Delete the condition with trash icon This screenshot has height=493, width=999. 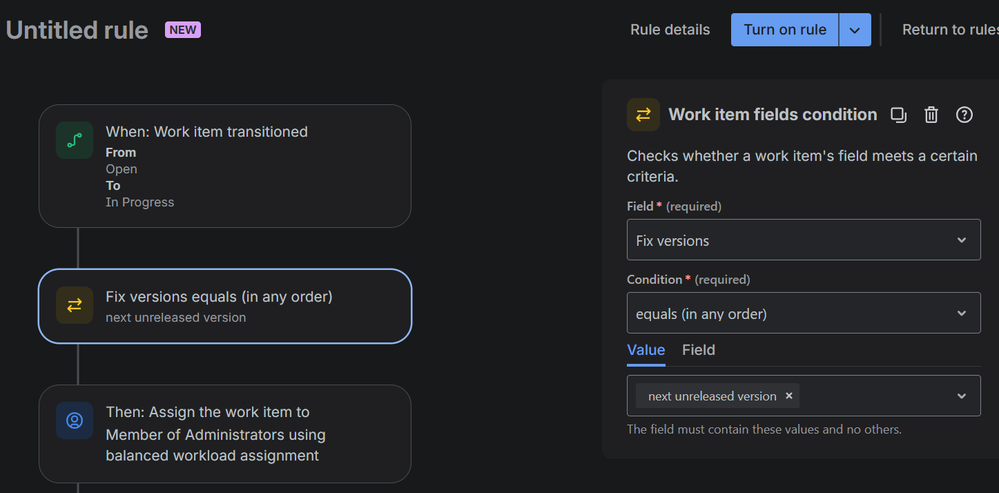[931, 115]
